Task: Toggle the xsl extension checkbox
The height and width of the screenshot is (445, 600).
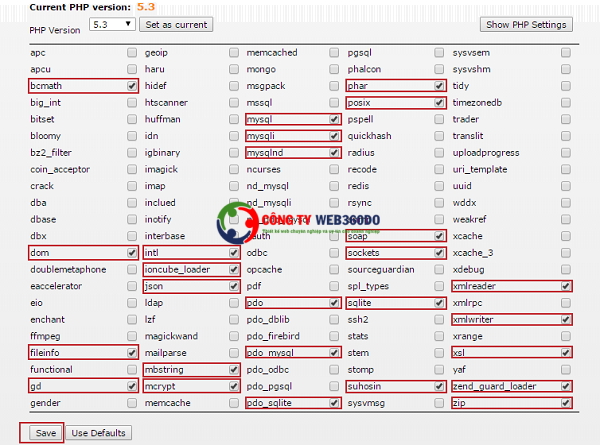Action: pyautogui.click(x=566, y=353)
